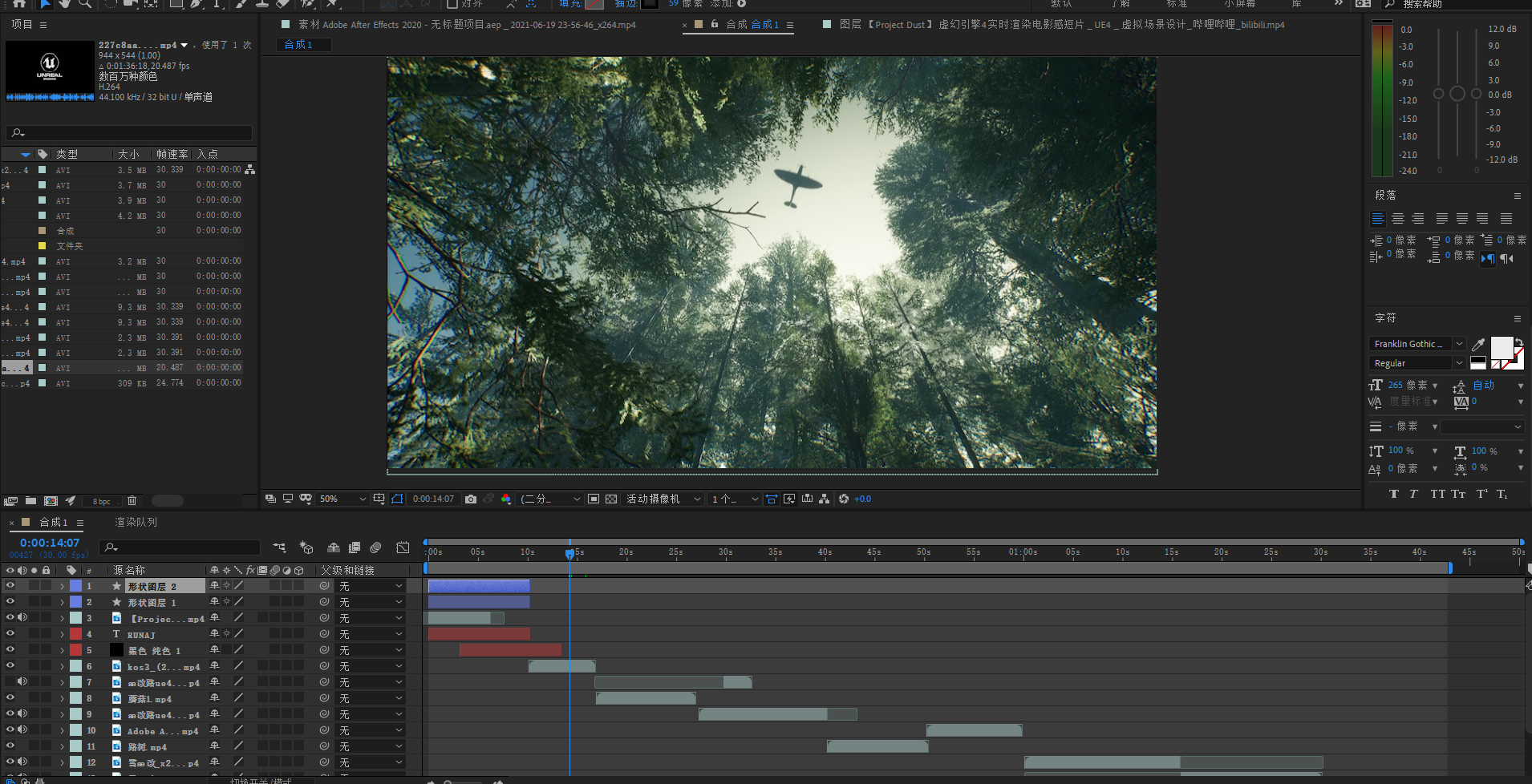Open the graph editor in the timeline
Image resolution: width=1532 pixels, height=784 pixels.
tap(403, 548)
